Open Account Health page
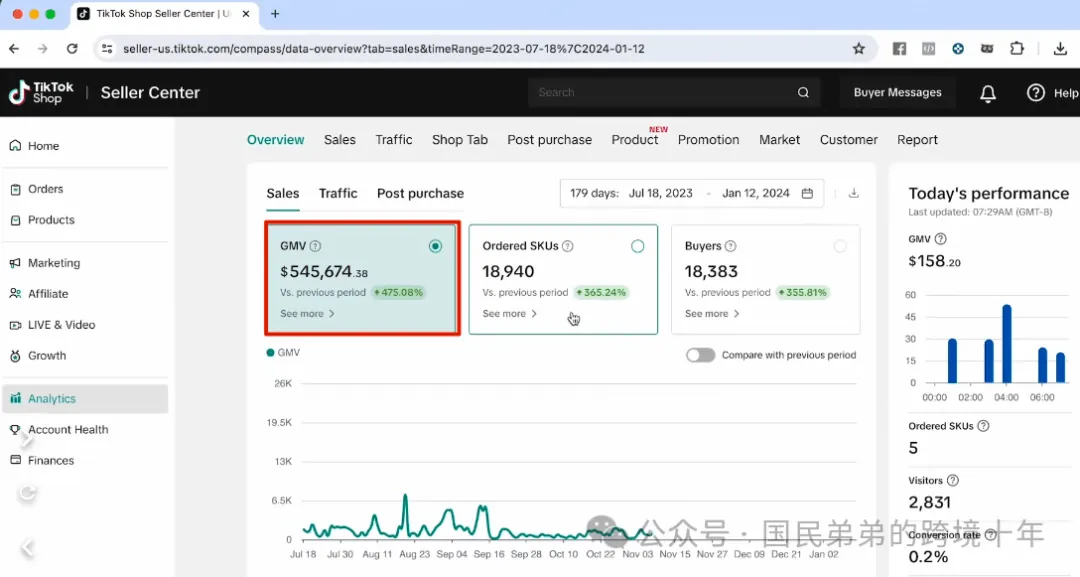1080x577 pixels. pos(67,429)
